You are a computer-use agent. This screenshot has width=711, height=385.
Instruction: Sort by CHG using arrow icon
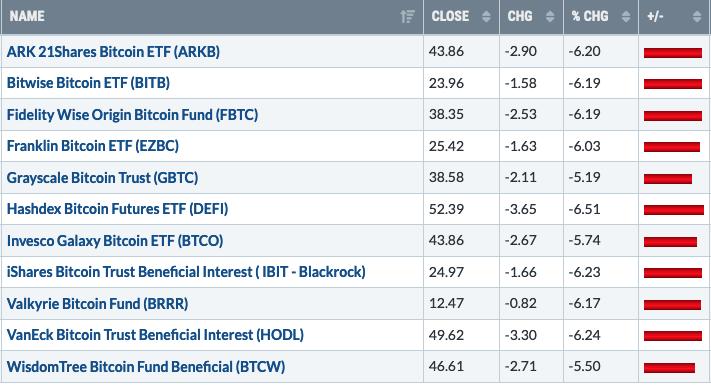click(x=550, y=17)
